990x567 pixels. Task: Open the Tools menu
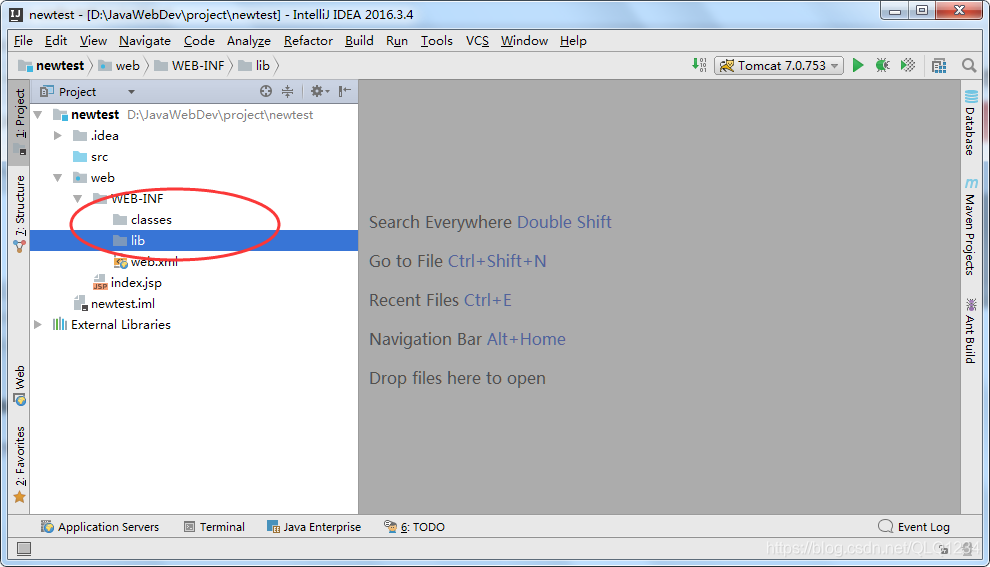[437, 40]
